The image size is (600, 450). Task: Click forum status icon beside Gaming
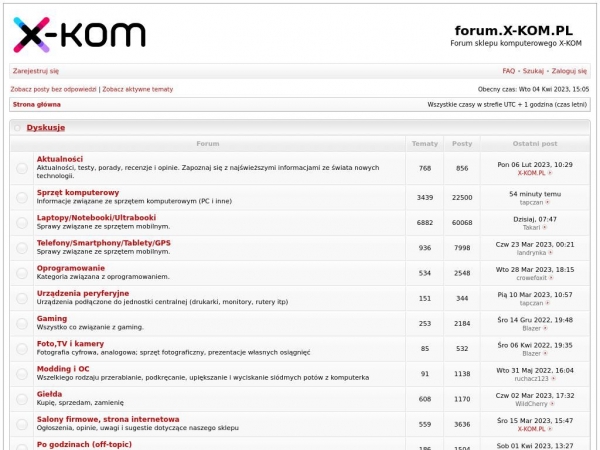click(22, 324)
